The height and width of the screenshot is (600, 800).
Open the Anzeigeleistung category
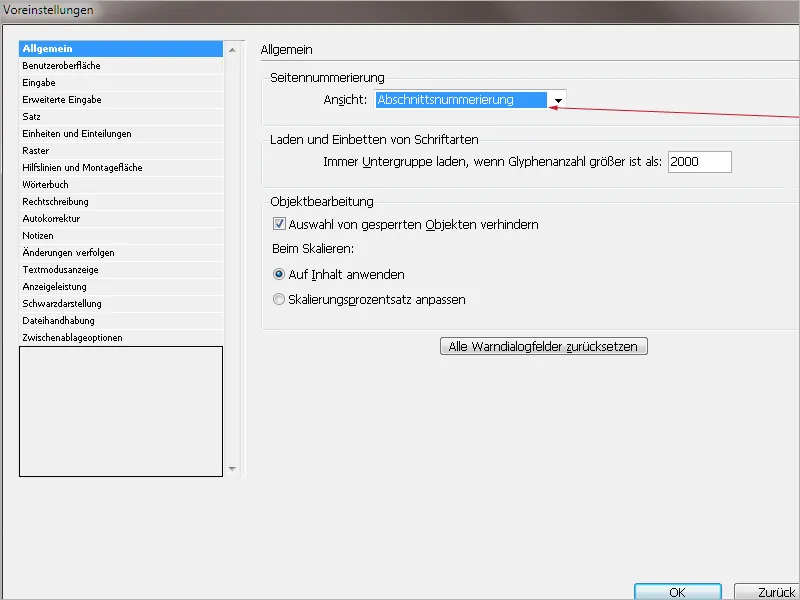point(121,287)
